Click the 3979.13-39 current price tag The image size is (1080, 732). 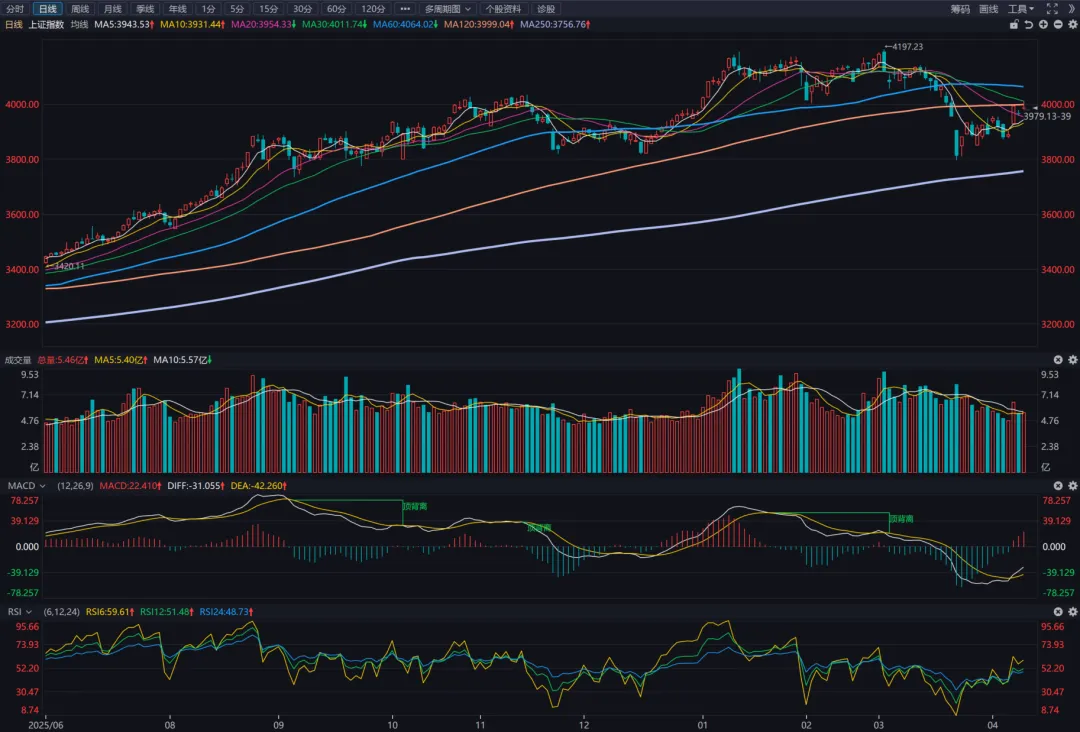[x=1047, y=116]
